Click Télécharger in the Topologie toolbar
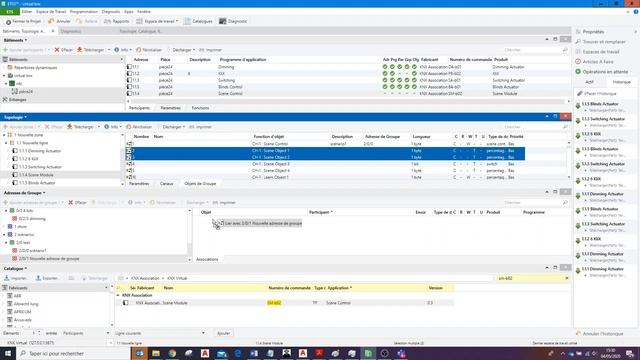Image resolution: width=640 pixels, height=360 pixels. [80, 127]
